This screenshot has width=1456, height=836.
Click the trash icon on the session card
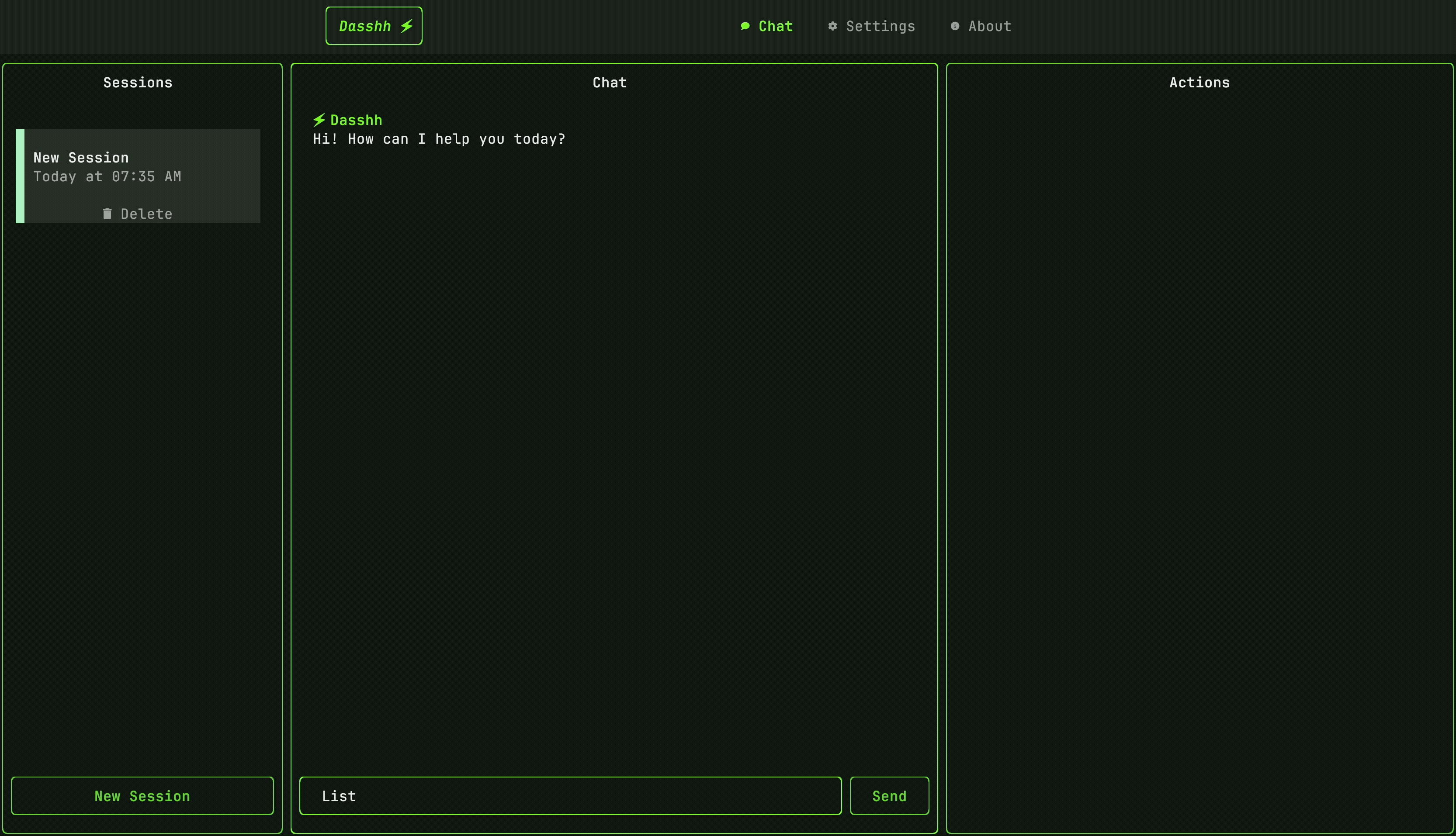(107, 214)
